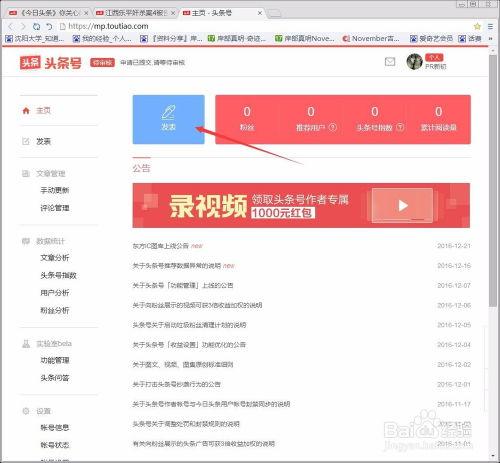Screen dimensions: 500x463
Task: Open 用户分析 in the sidebar
Action: point(55,293)
